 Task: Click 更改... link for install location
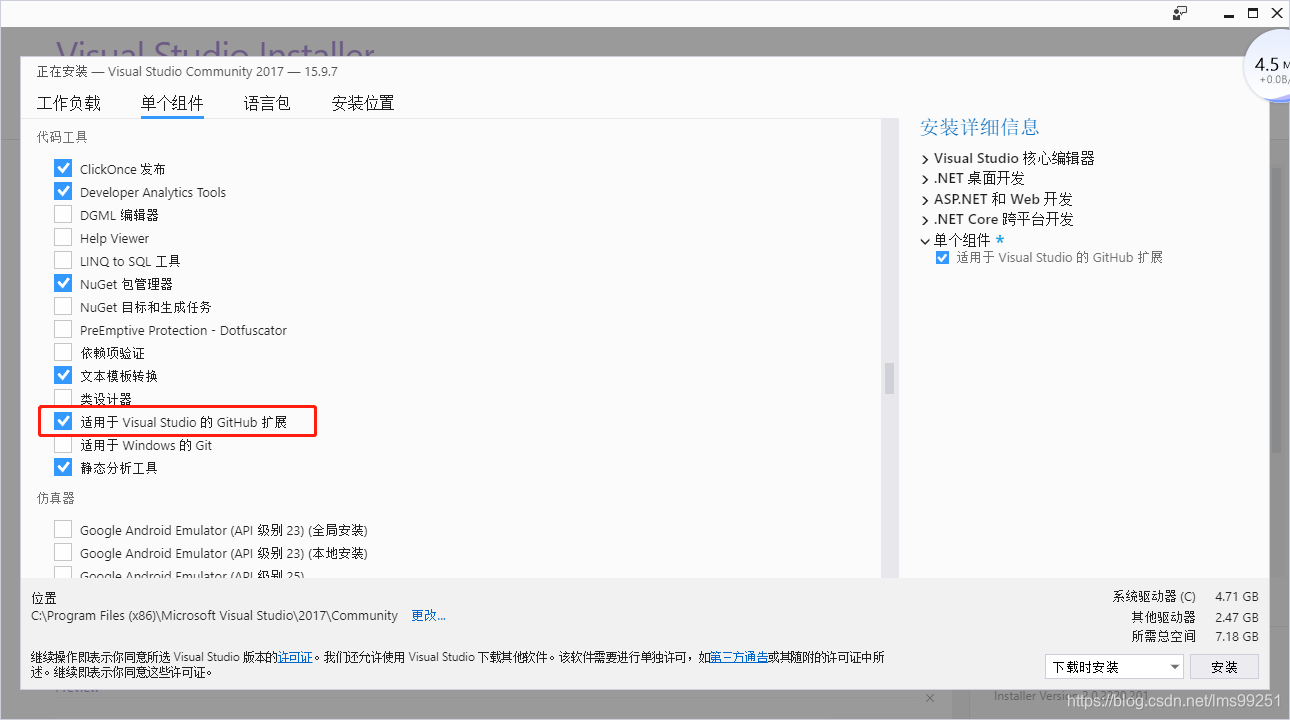coord(429,615)
